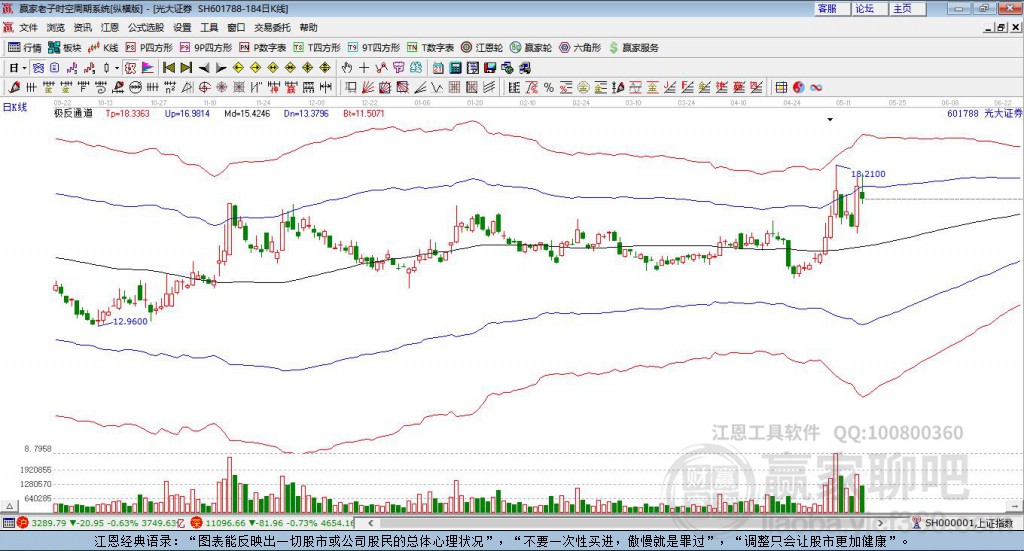Viewport: 1024px width, 551px height.
Task: Select the crosshair cursor tool
Action: (x=364, y=67)
